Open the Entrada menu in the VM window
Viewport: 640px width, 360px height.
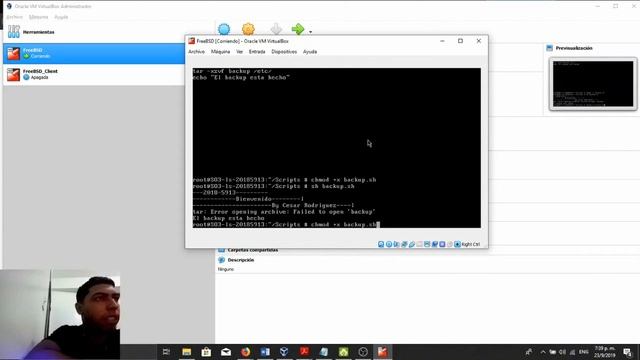tap(257, 52)
